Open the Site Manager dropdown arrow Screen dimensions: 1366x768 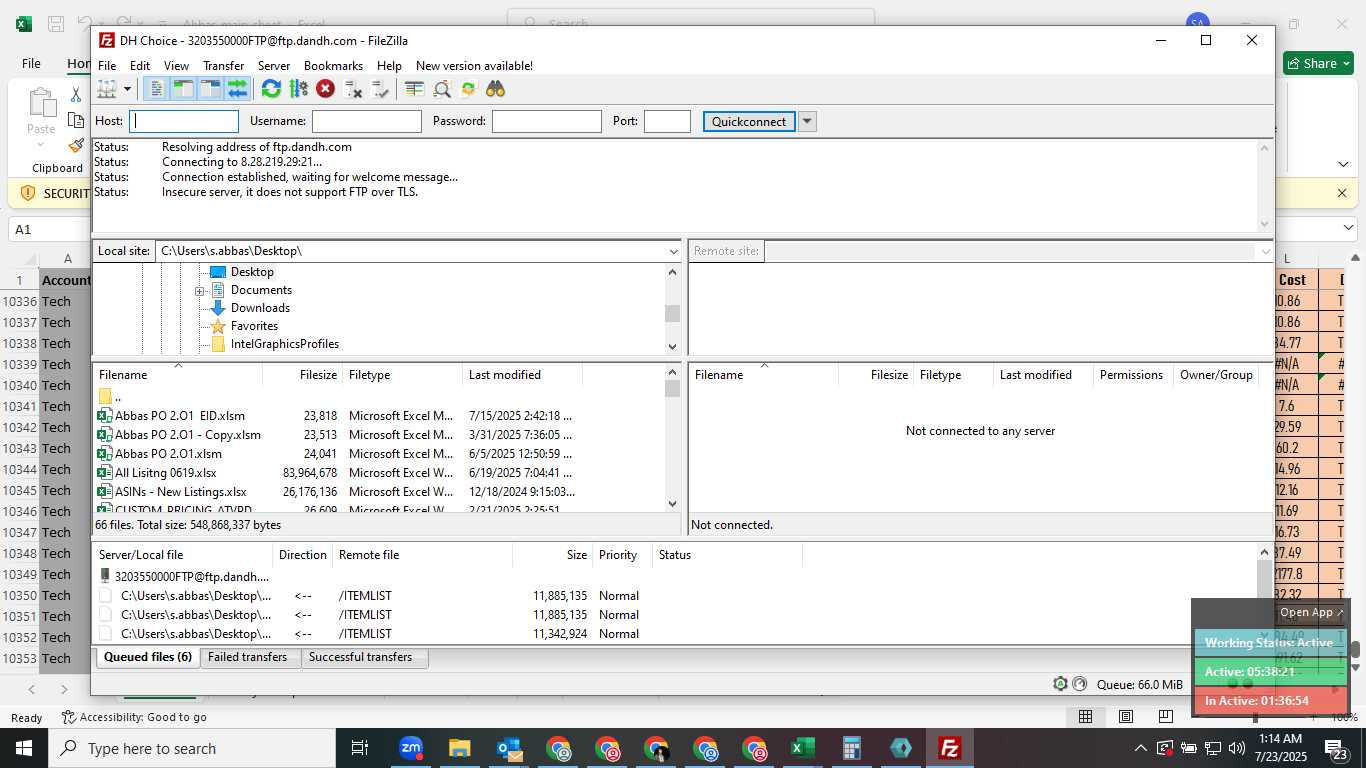click(x=127, y=89)
